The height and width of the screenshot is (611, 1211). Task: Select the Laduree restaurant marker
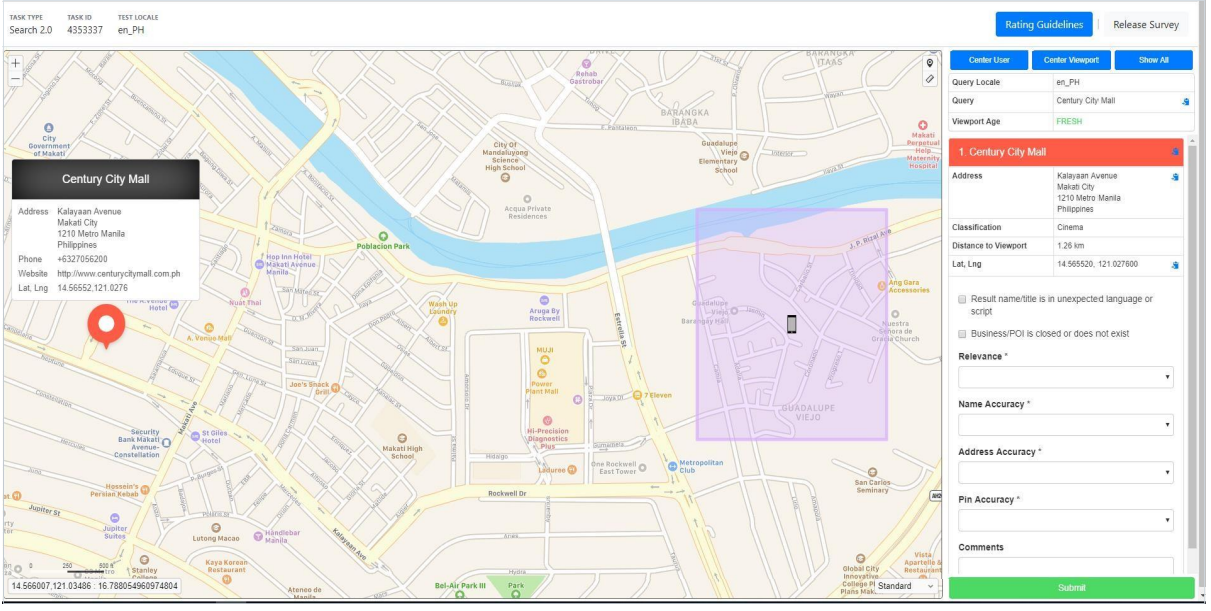tap(572, 469)
